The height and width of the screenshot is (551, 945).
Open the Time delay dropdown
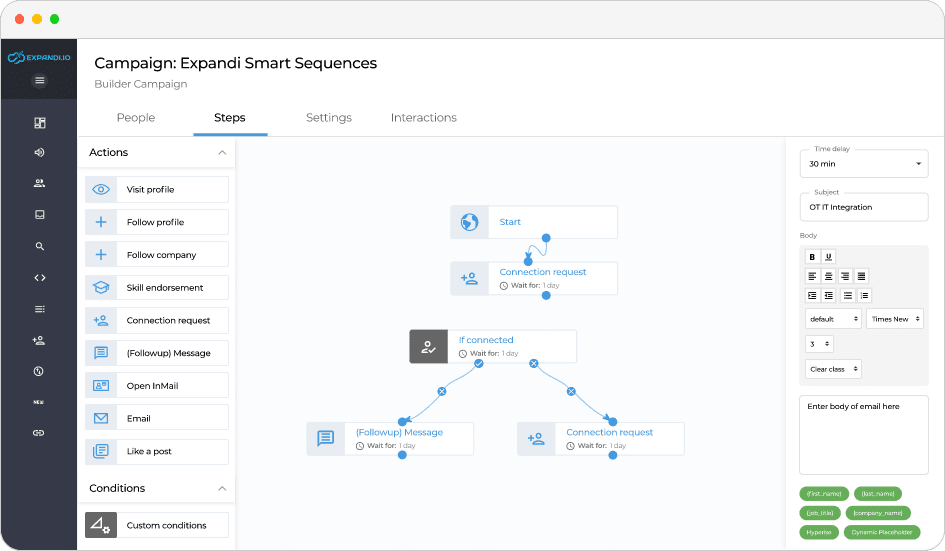[863, 163]
